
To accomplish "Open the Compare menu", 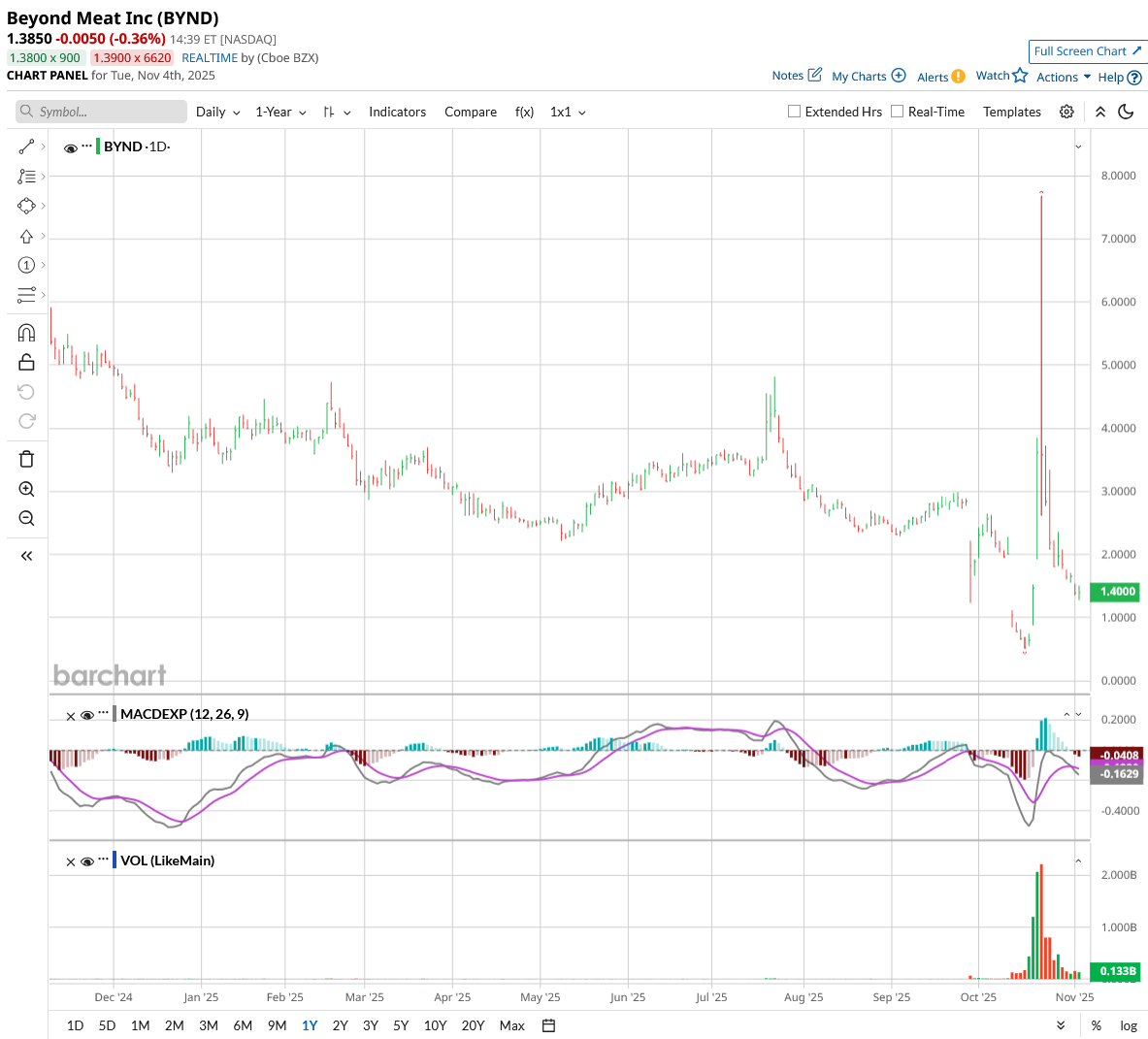I will [x=470, y=112].
